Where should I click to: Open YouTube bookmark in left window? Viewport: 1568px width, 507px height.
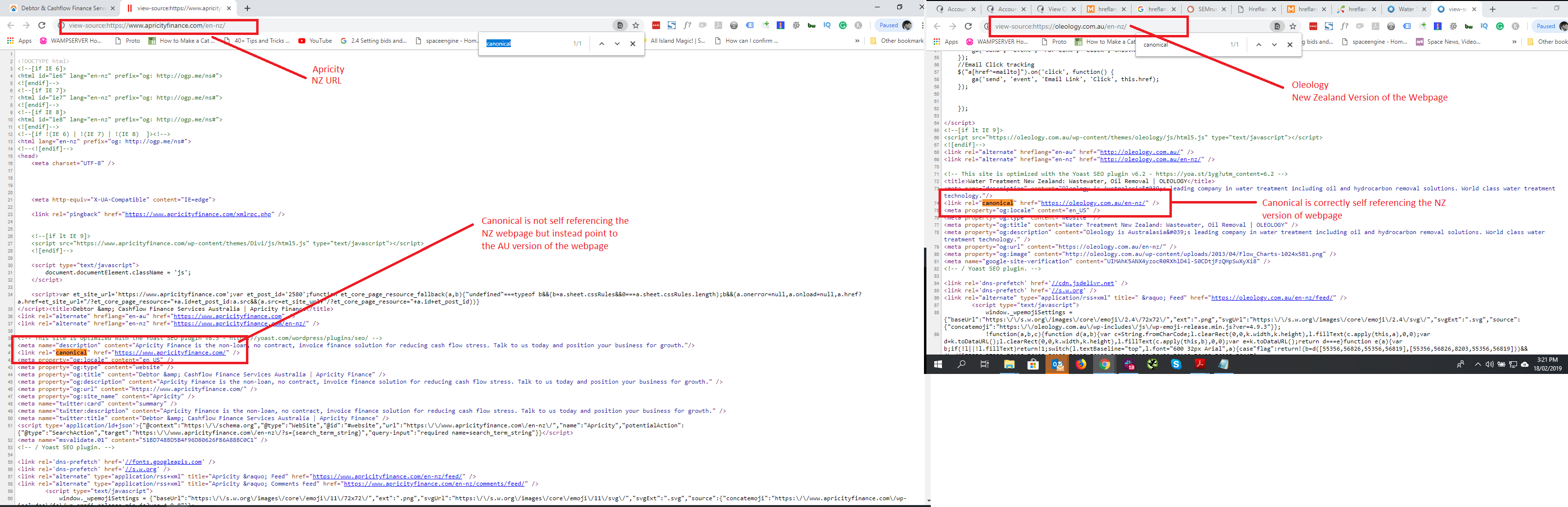click(x=314, y=41)
